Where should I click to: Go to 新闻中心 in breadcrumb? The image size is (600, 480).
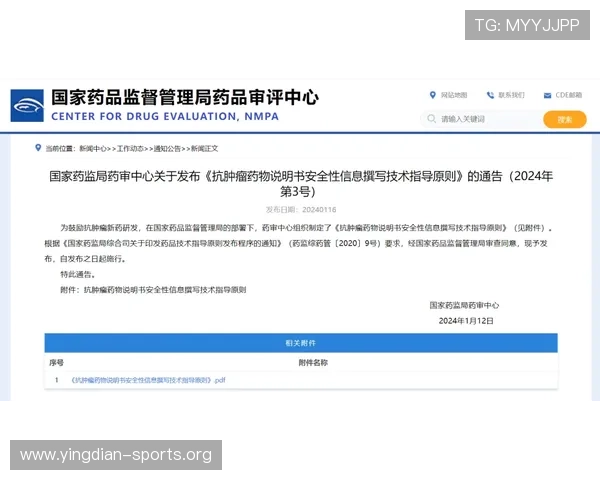point(93,149)
